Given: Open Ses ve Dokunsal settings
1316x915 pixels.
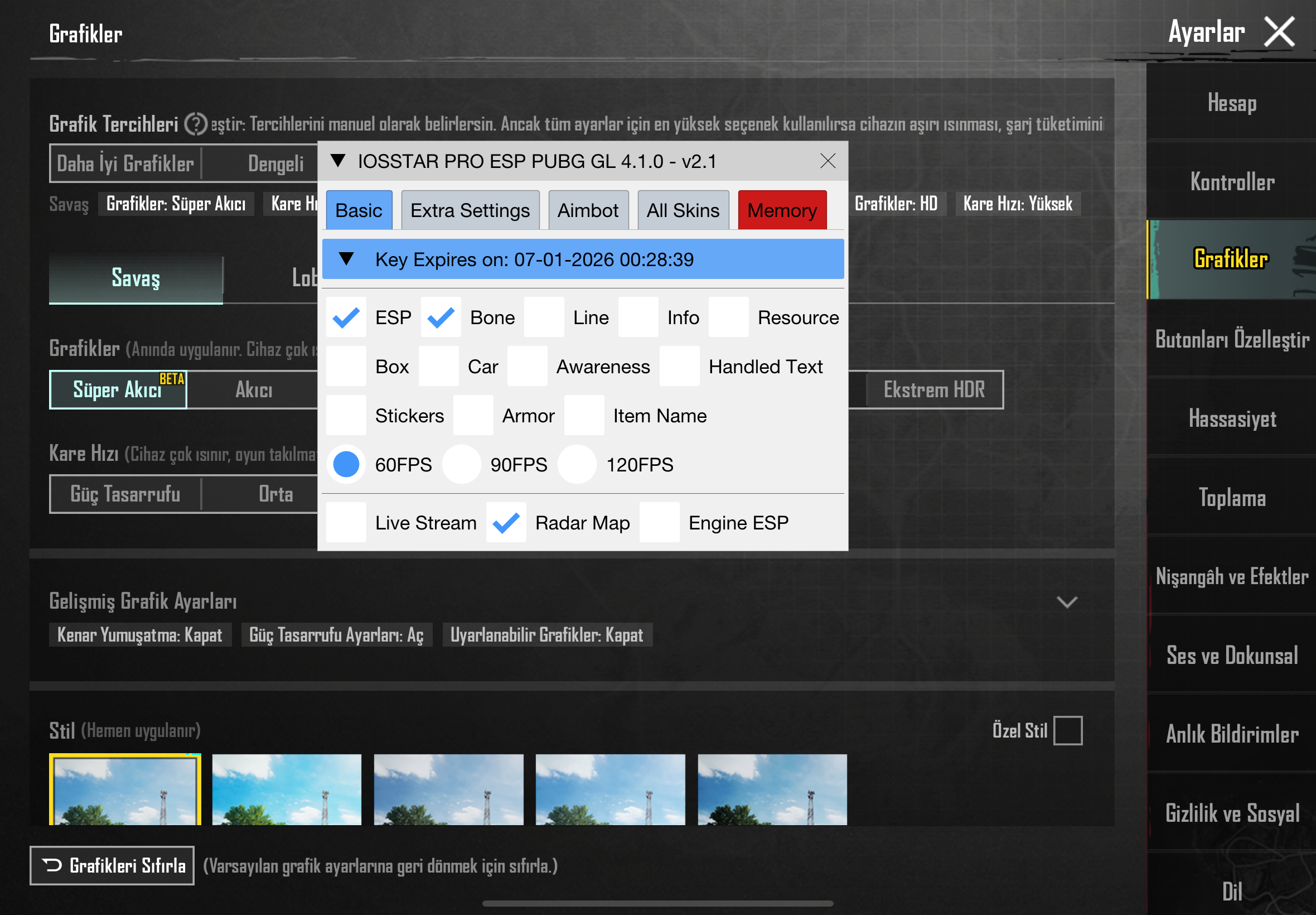Looking at the screenshot, I should click(x=1232, y=656).
